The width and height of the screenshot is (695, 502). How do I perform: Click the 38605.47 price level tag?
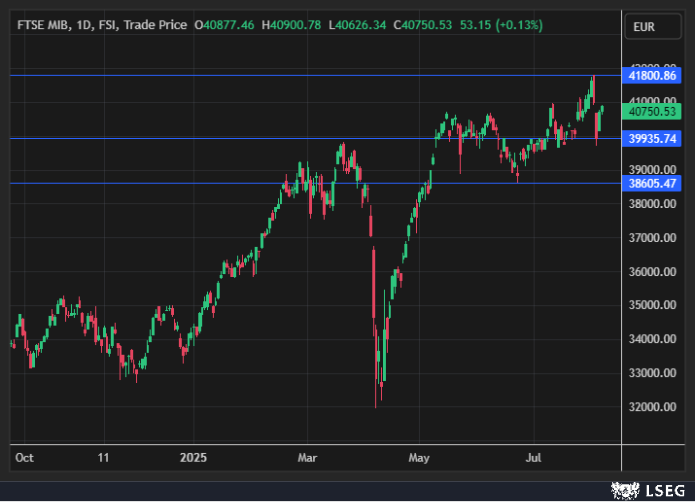tap(652, 183)
